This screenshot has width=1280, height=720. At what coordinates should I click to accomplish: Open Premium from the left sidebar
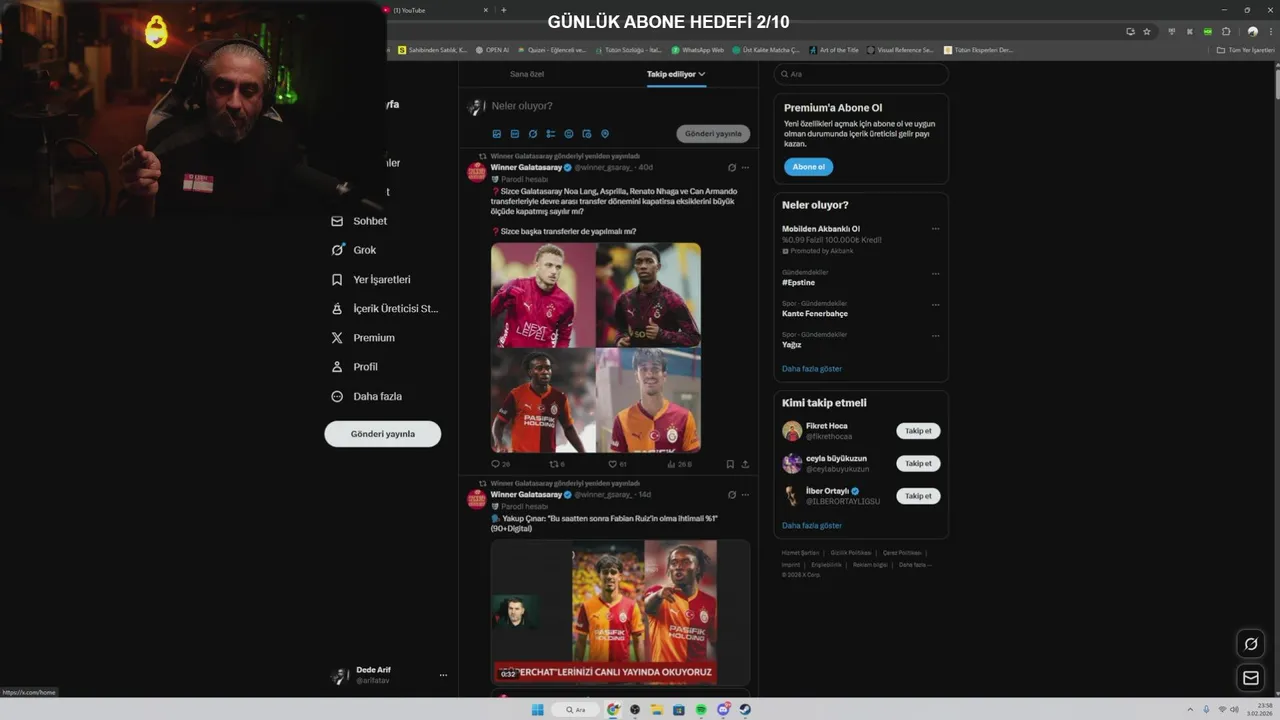(x=363, y=338)
